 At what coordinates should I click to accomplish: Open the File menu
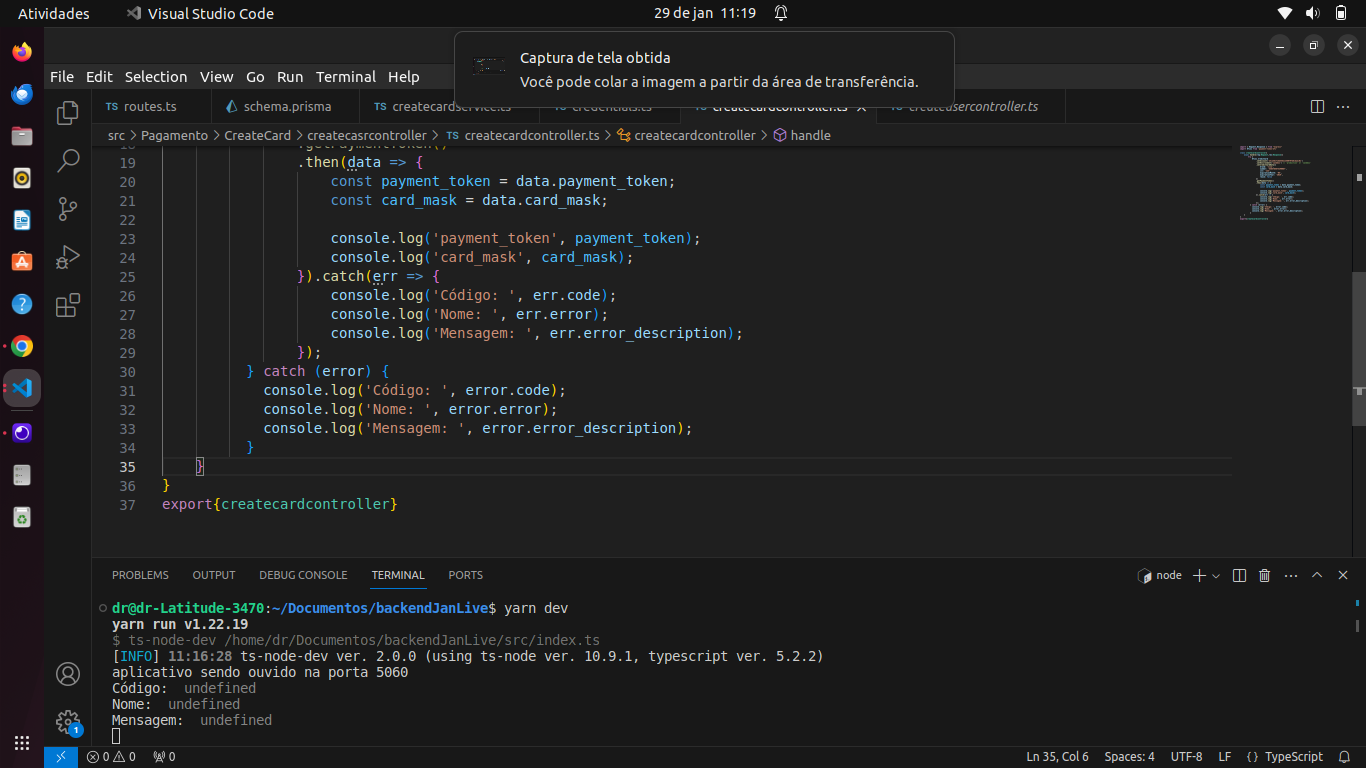(x=62, y=77)
